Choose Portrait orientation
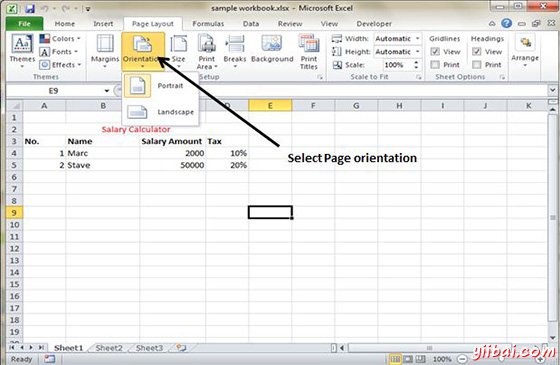The width and height of the screenshot is (560, 365). (x=160, y=86)
